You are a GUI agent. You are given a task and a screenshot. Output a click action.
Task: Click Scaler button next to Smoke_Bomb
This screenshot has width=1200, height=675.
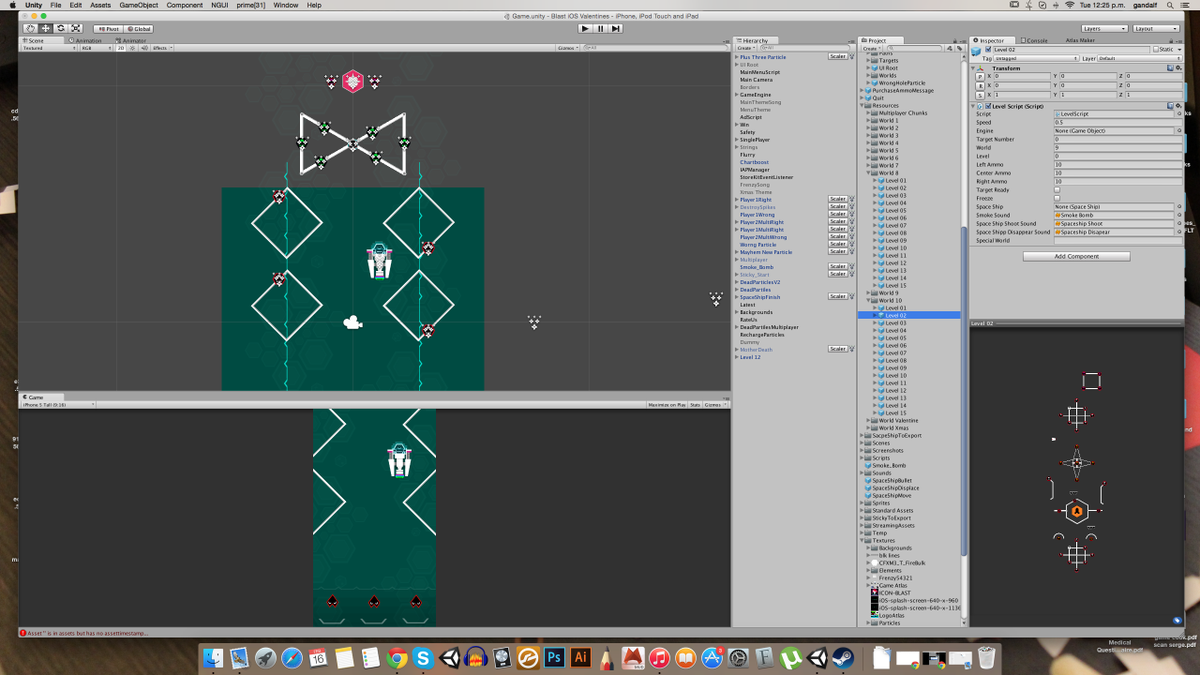click(838, 266)
